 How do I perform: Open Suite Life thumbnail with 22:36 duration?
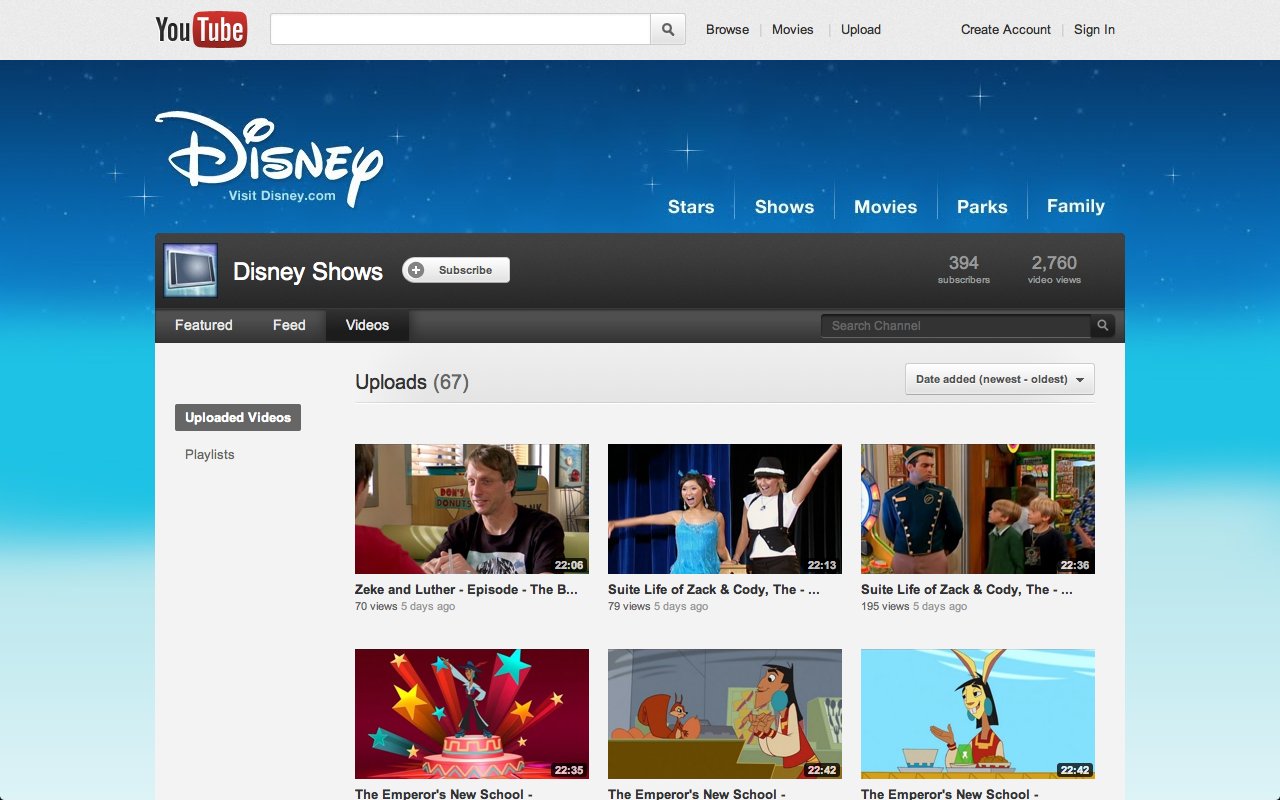[x=978, y=509]
